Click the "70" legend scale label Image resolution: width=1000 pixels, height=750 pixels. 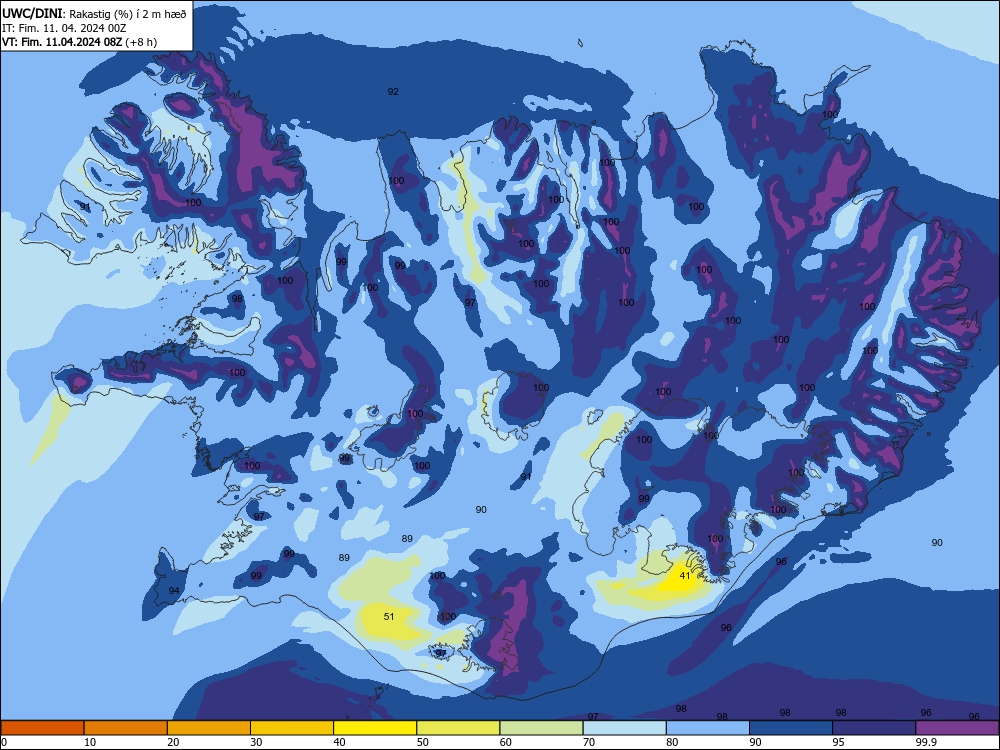pyautogui.click(x=589, y=742)
